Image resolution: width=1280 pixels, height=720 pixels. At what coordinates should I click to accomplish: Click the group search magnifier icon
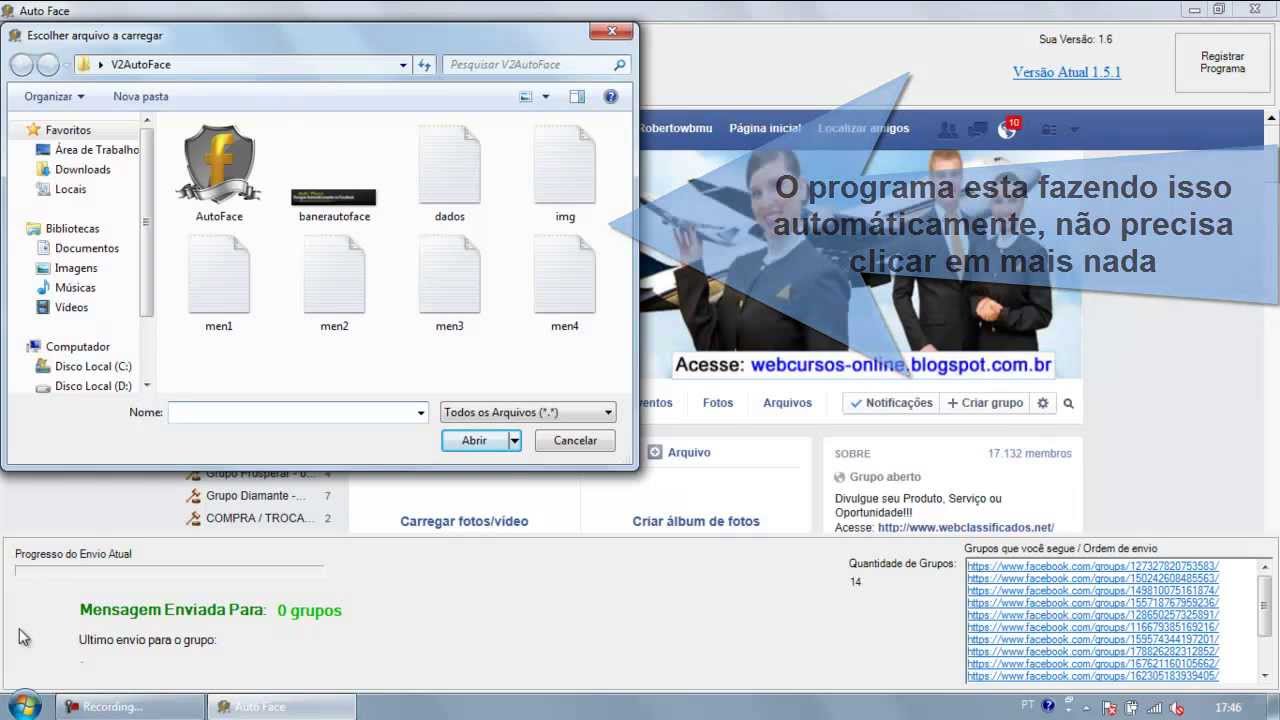click(x=1069, y=404)
